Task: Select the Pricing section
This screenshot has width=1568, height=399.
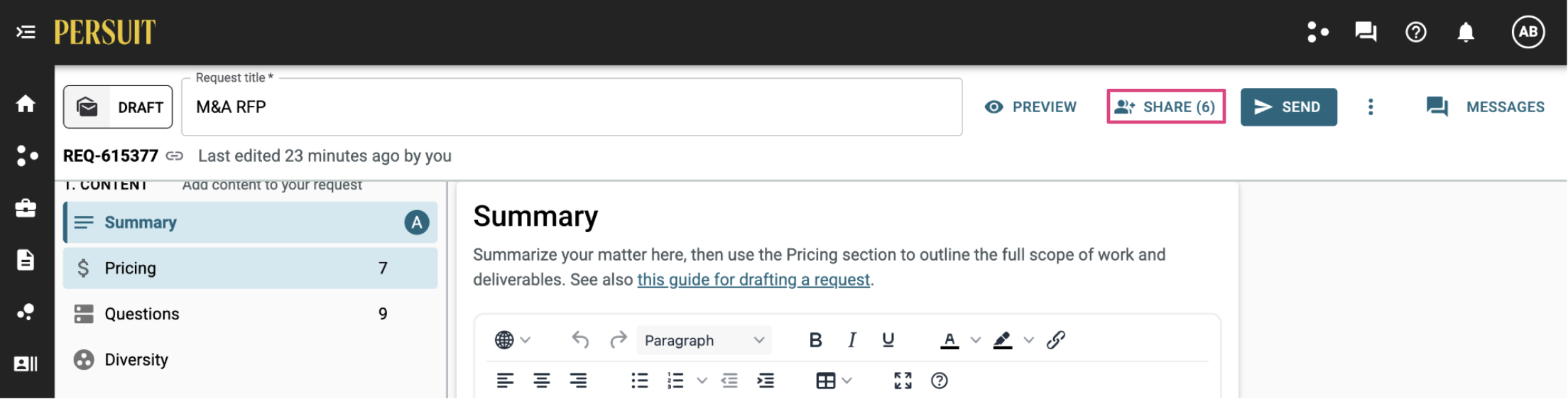Action: click(250, 268)
